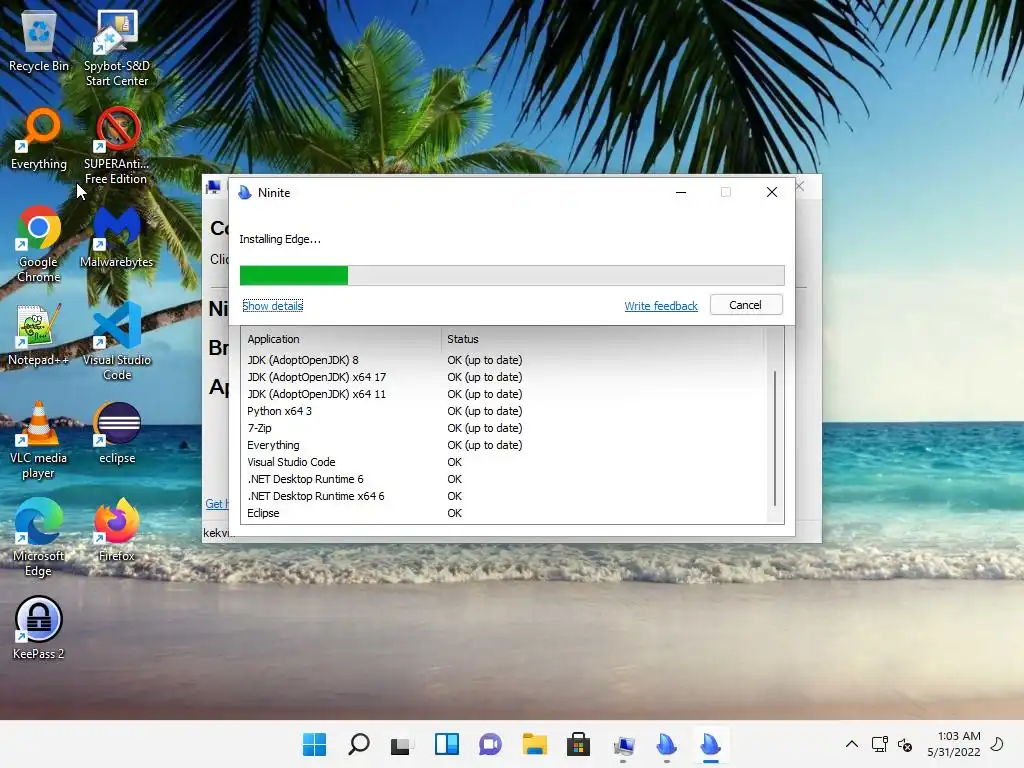Click the Get link in background window

[x=216, y=504]
